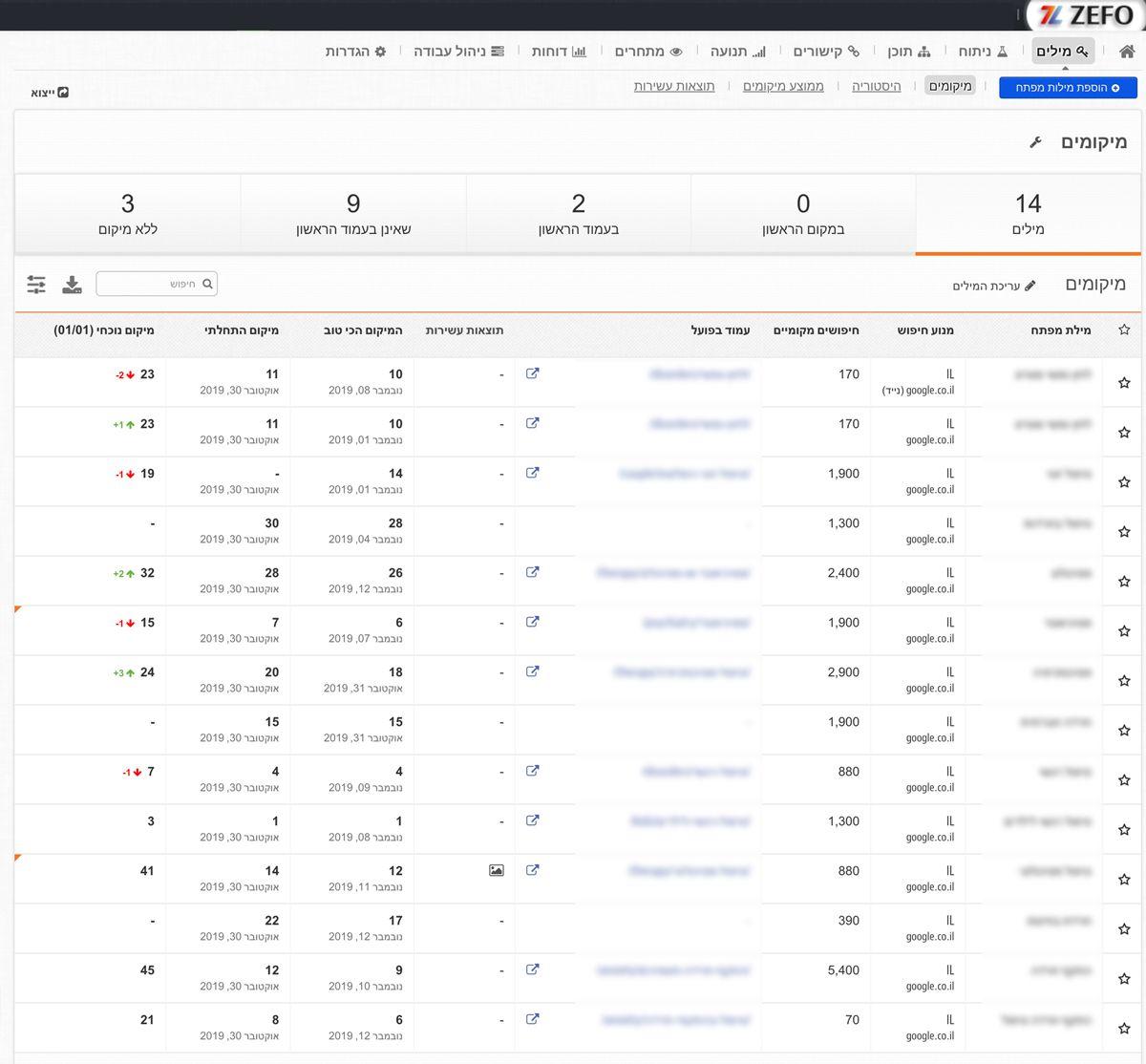Open the הגדרות settings menu tab
This screenshot has width=1146, height=1064.
pos(355,52)
